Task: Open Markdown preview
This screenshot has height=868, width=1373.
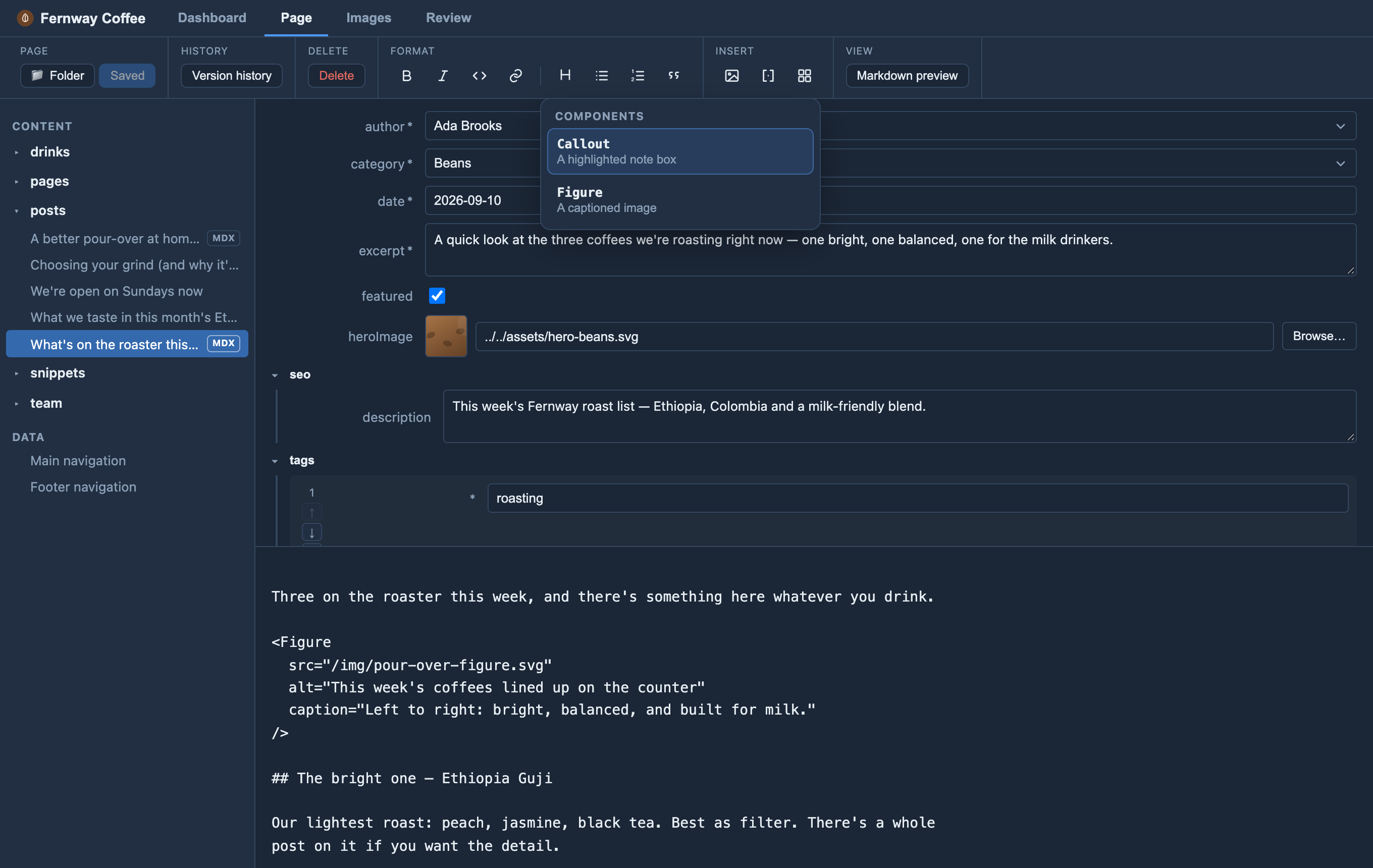Action: pyautogui.click(x=907, y=75)
